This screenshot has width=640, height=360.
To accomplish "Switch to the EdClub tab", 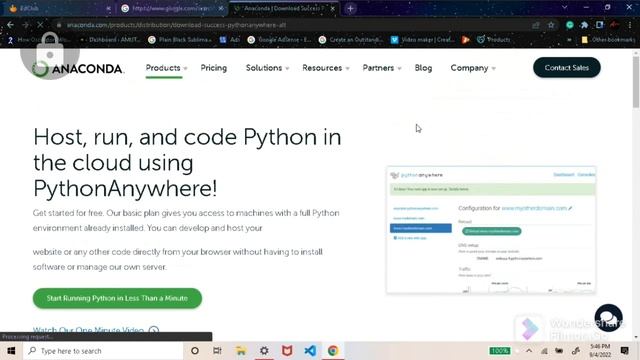I will [x=57, y=8].
